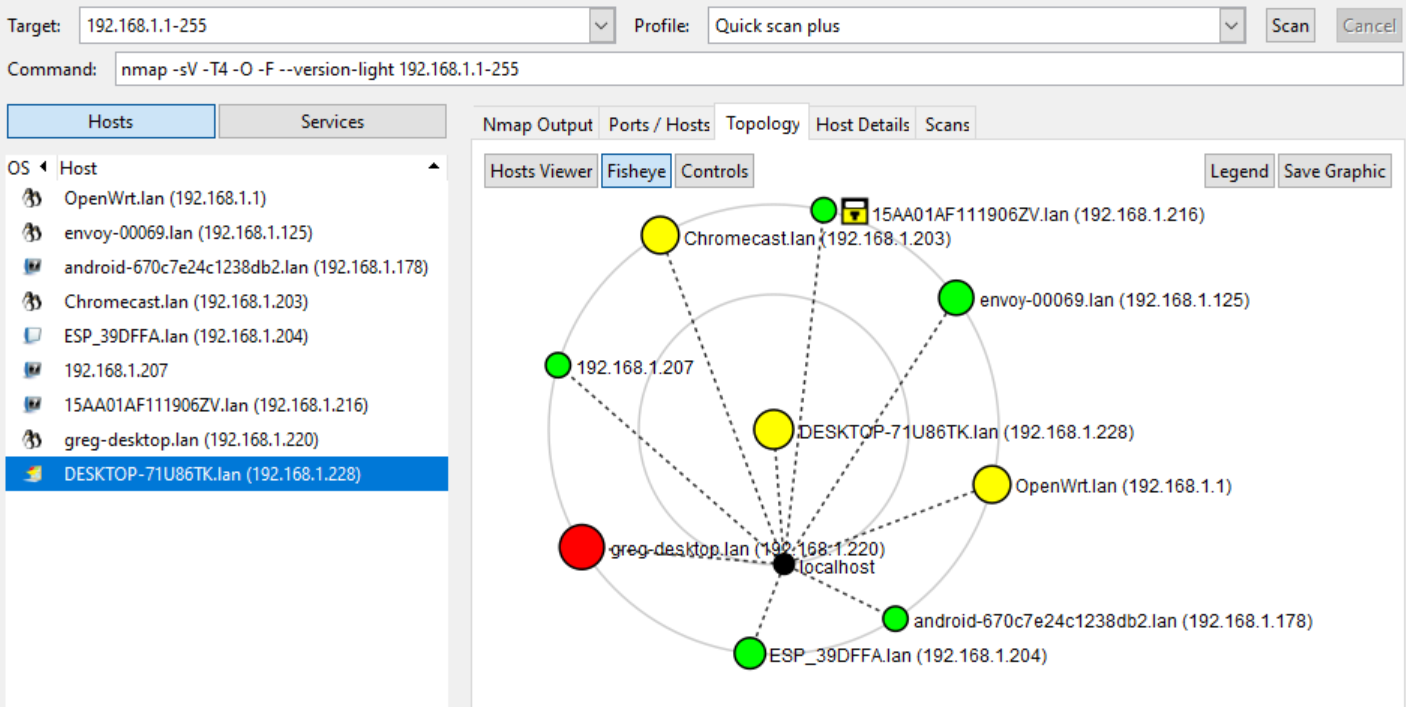
Task: Open the Profile selection dropdown
Action: pyautogui.click(x=1232, y=25)
